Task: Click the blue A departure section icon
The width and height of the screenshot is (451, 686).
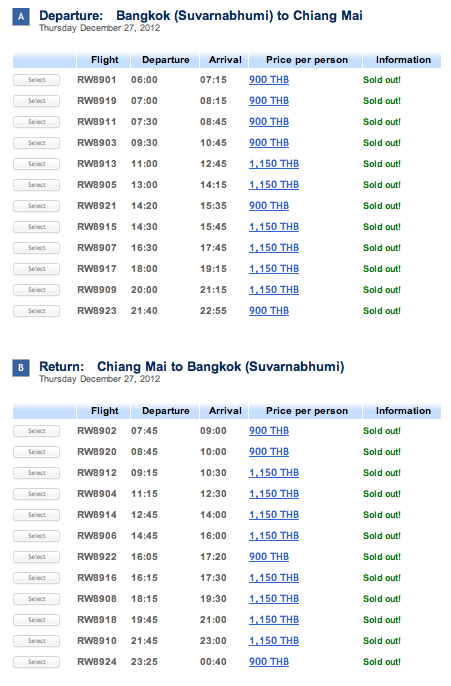Action: coord(21,17)
